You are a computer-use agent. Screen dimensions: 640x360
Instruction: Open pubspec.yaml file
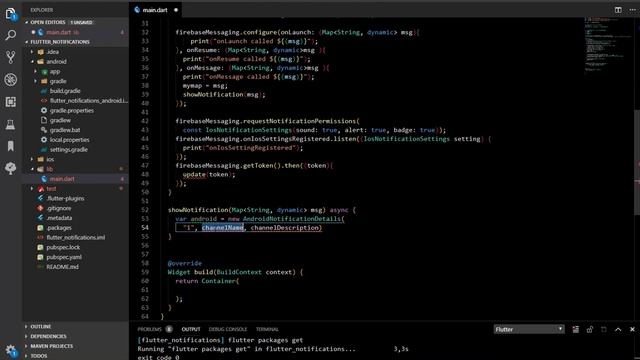tap(64, 257)
